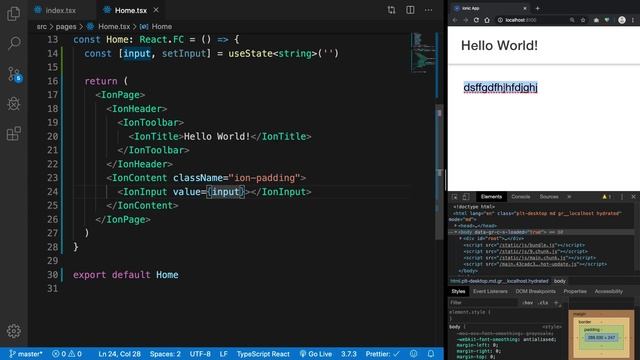Toggle the :hov element state button

tap(527, 303)
